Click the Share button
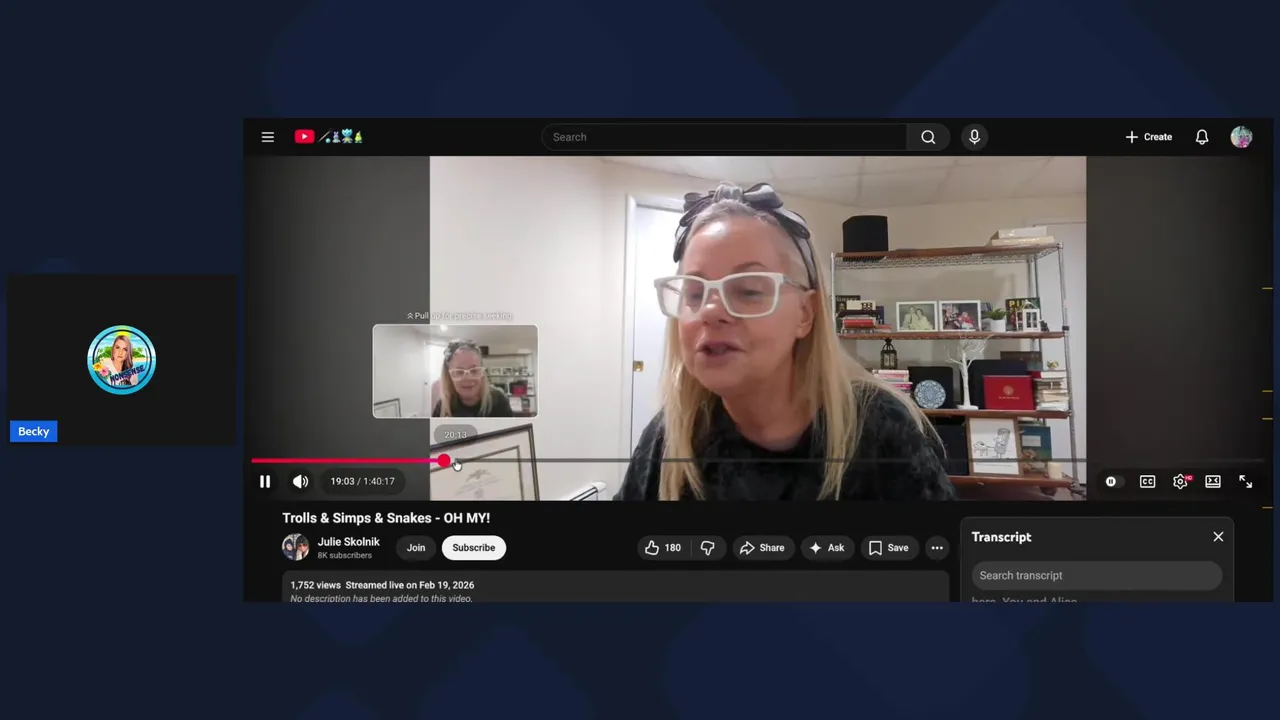The width and height of the screenshot is (1280, 720). point(762,547)
